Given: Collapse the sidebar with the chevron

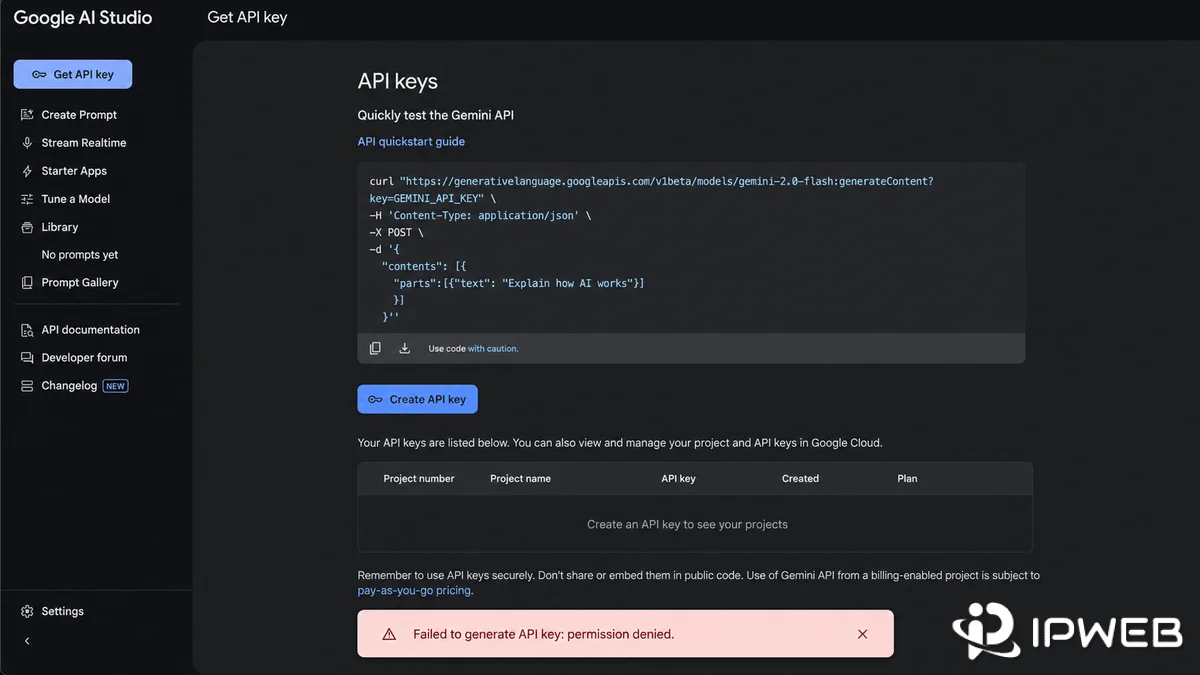Looking at the screenshot, I should click(27, 641).
